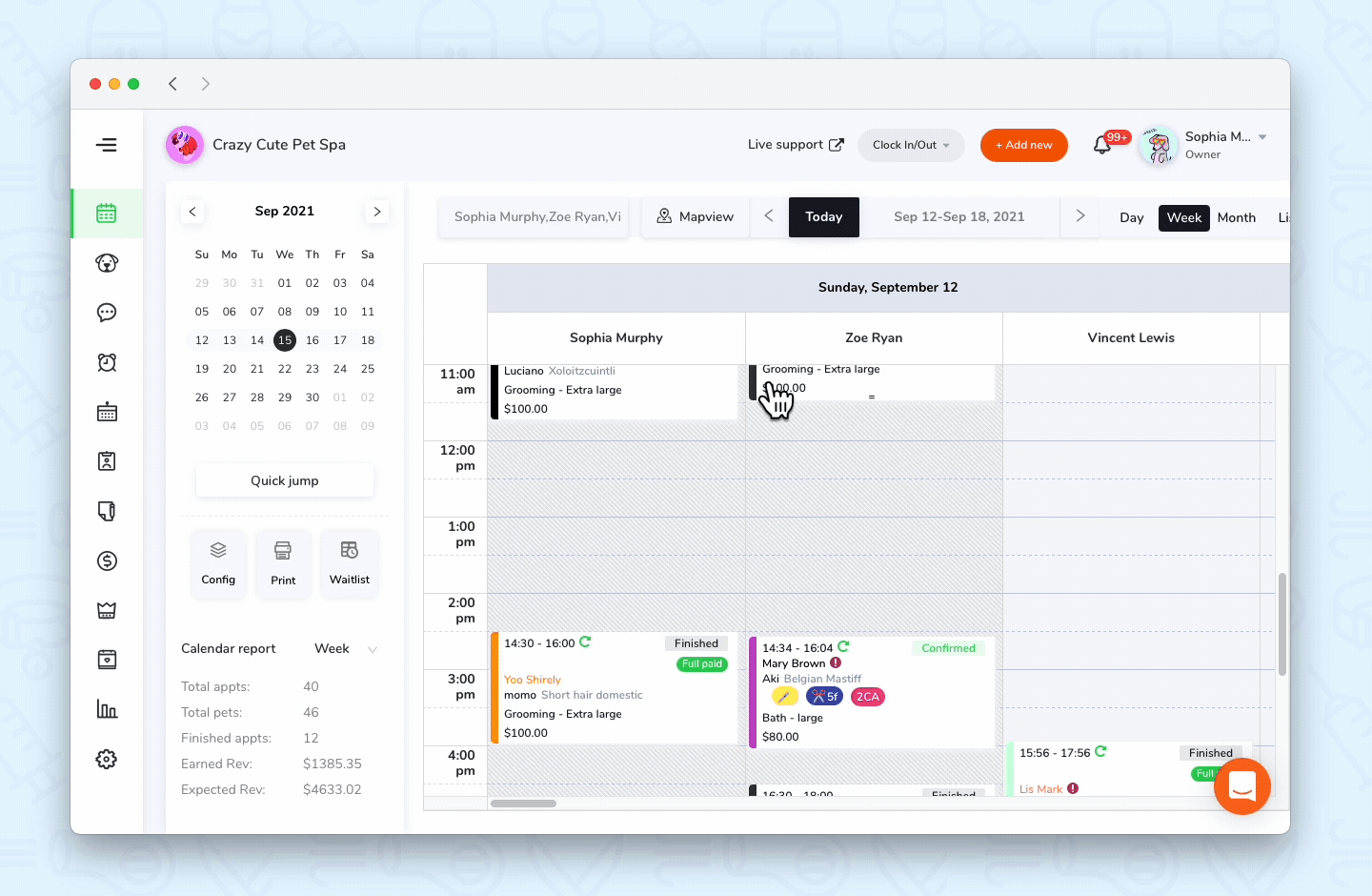Viewport: 1372px width, 896px height.
Task: Open Luciano Xoloitzcuintli appointment card
Action: coord(615,391)
